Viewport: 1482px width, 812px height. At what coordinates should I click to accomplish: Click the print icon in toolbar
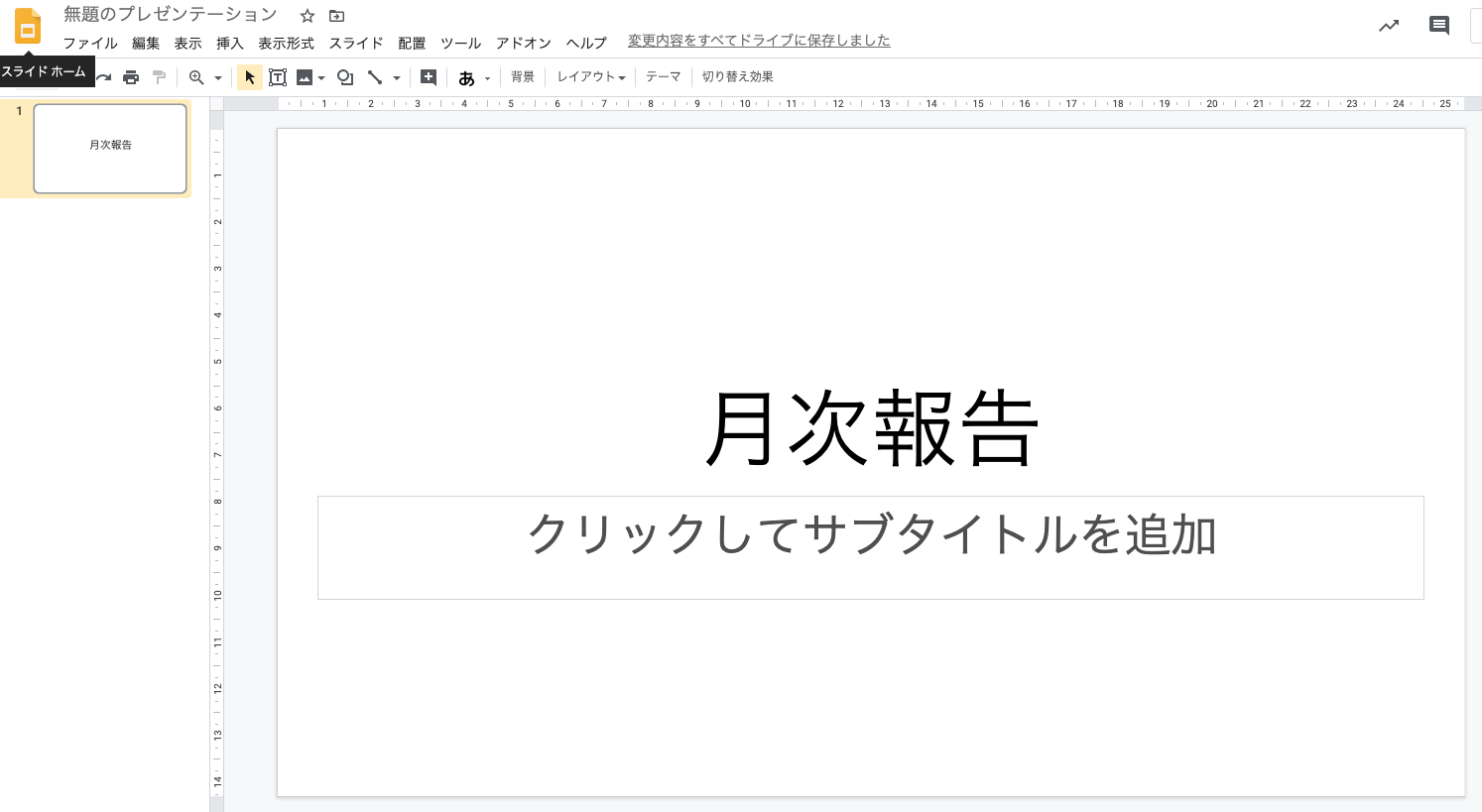[131, 77]
